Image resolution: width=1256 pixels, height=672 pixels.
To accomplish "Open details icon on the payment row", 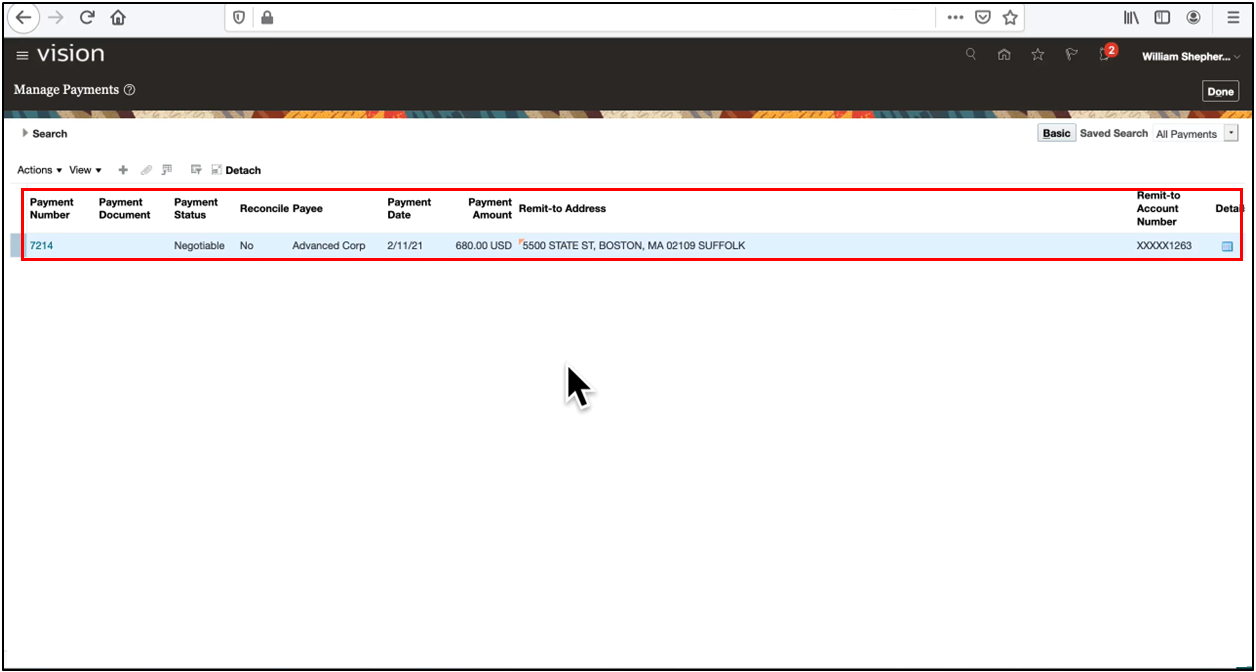I will [x=1227, y=245].
